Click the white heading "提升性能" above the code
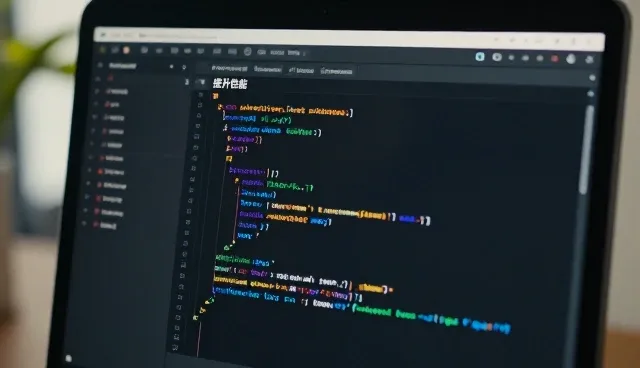 (x=230, y=84)
